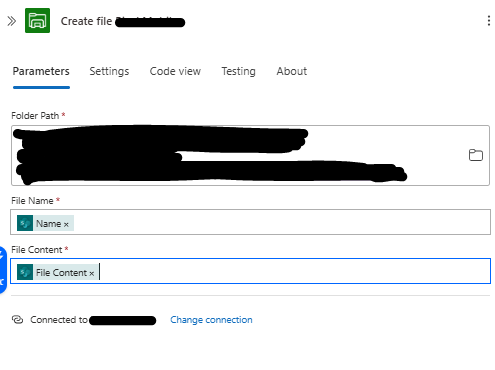Screen dimensions: 495x370
Task: Open the Code view tab
Action: click(x=175, y=71)
